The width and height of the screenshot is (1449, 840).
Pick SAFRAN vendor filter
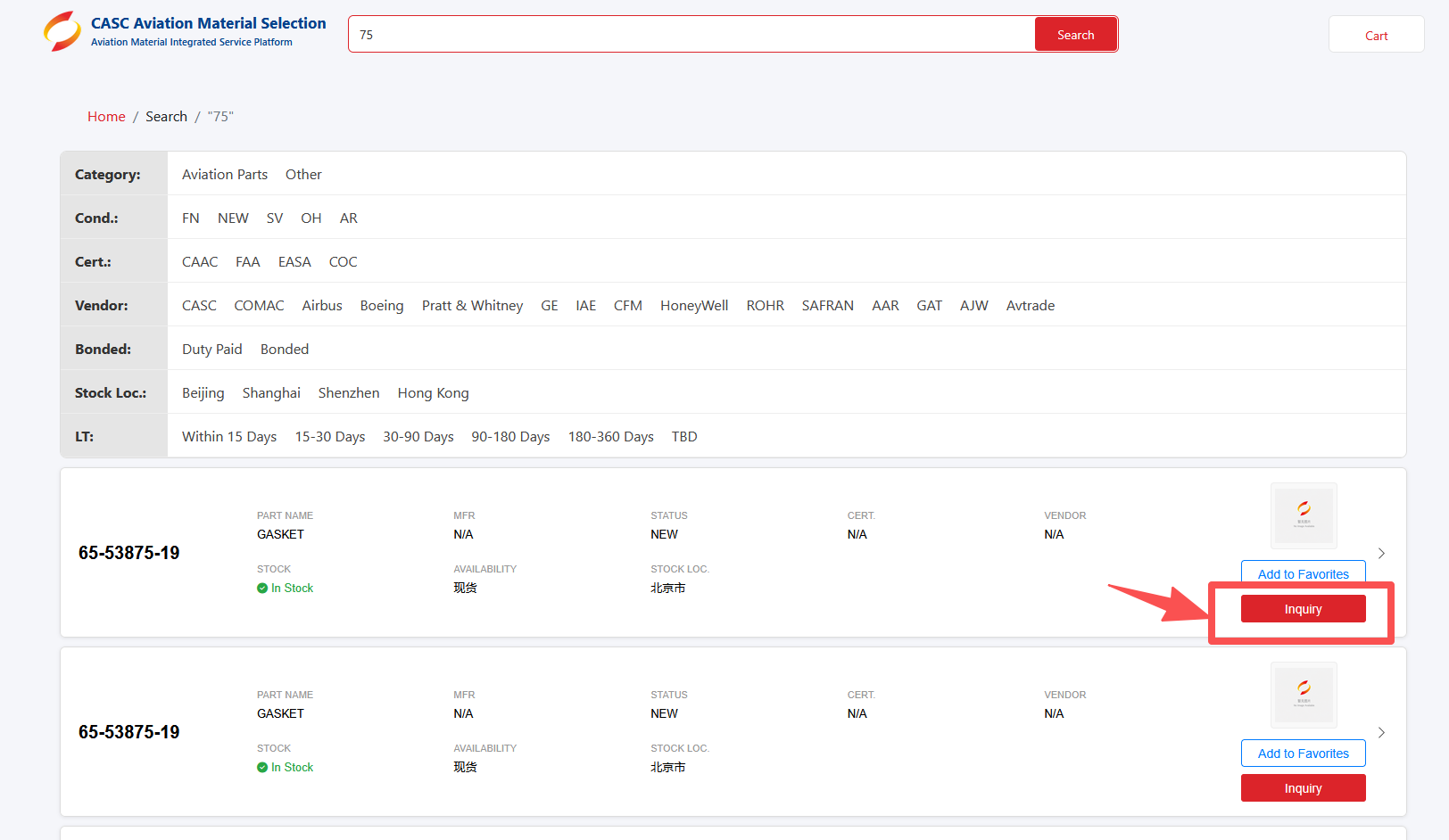[x=828, y=306]
